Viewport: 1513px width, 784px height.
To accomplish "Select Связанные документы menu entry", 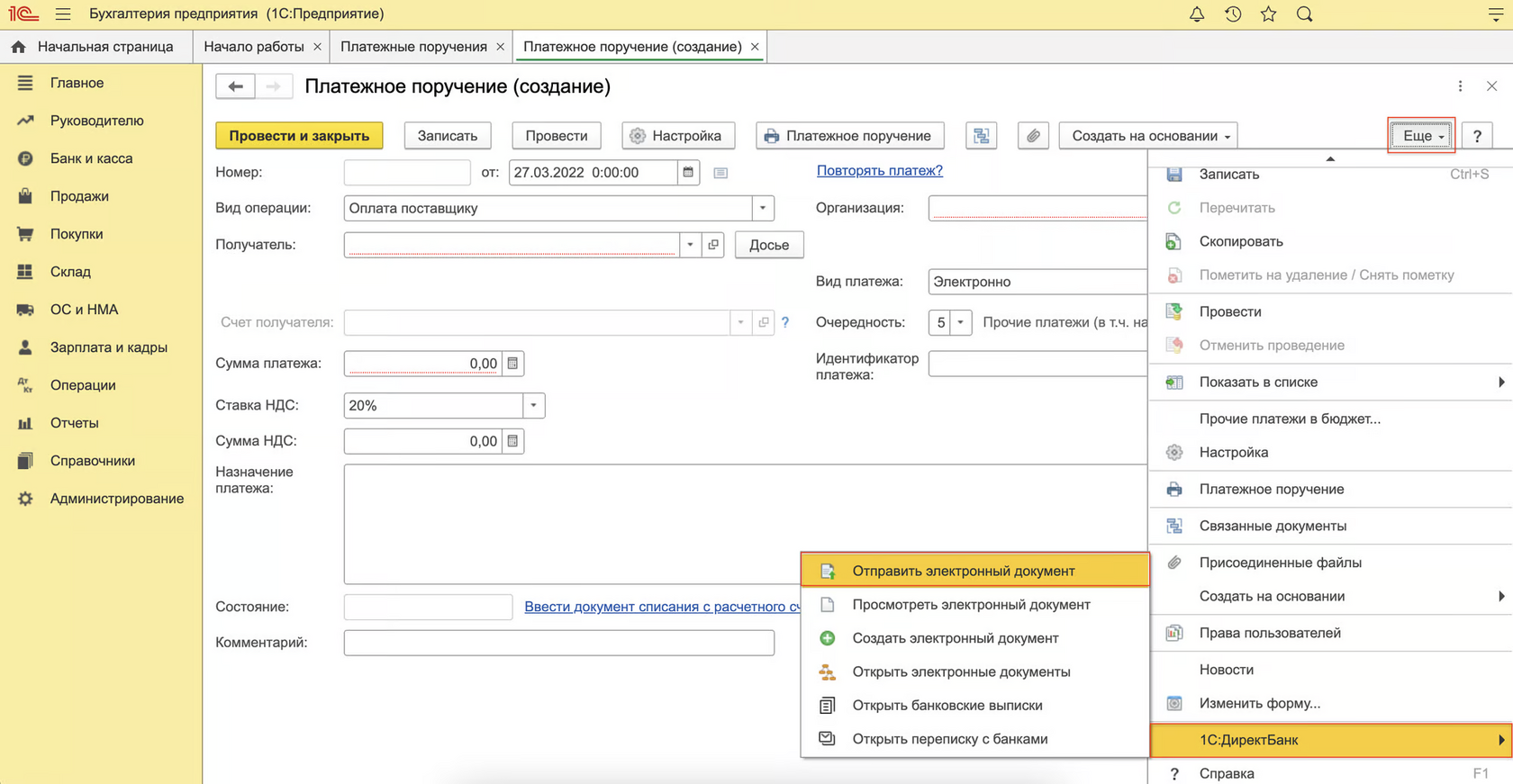I will (1330, 526).
